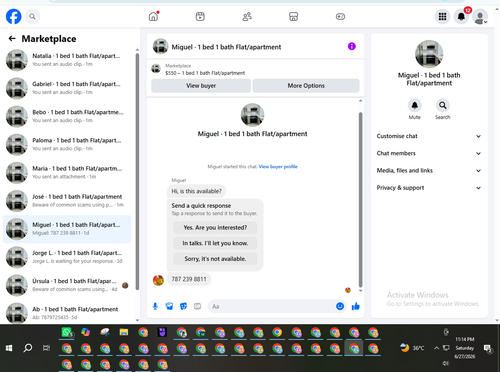This screenshot has width=500, height=372.
Task: Open the taskbar clock showing 11:14 PM
Action: point(465,348)
